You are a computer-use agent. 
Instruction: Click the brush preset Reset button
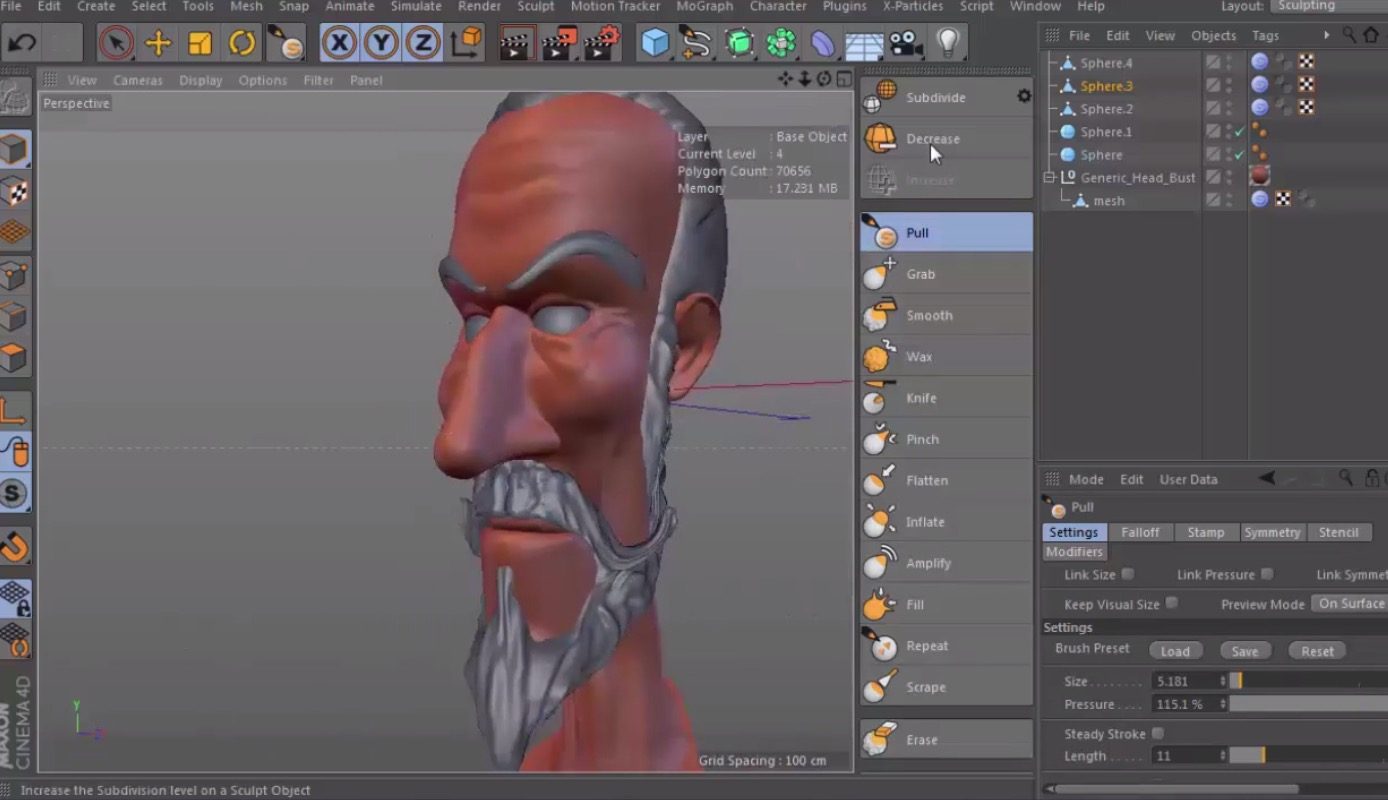(x=1317, y=651)
